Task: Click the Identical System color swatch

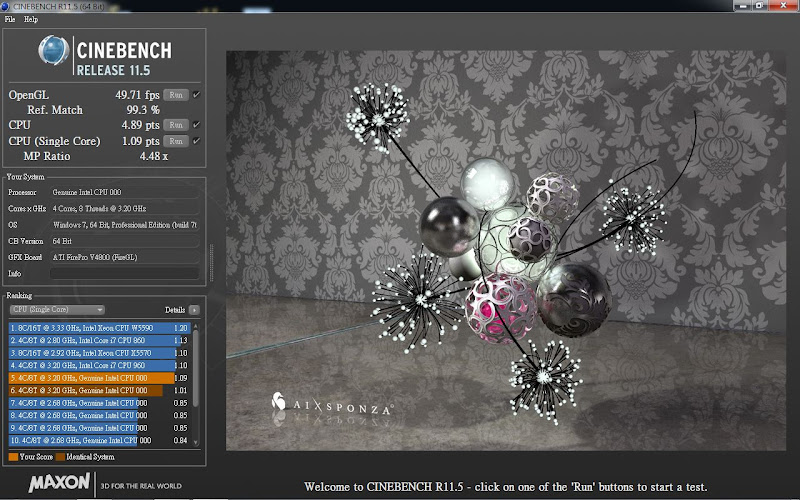Action: (x=60, y=457)
